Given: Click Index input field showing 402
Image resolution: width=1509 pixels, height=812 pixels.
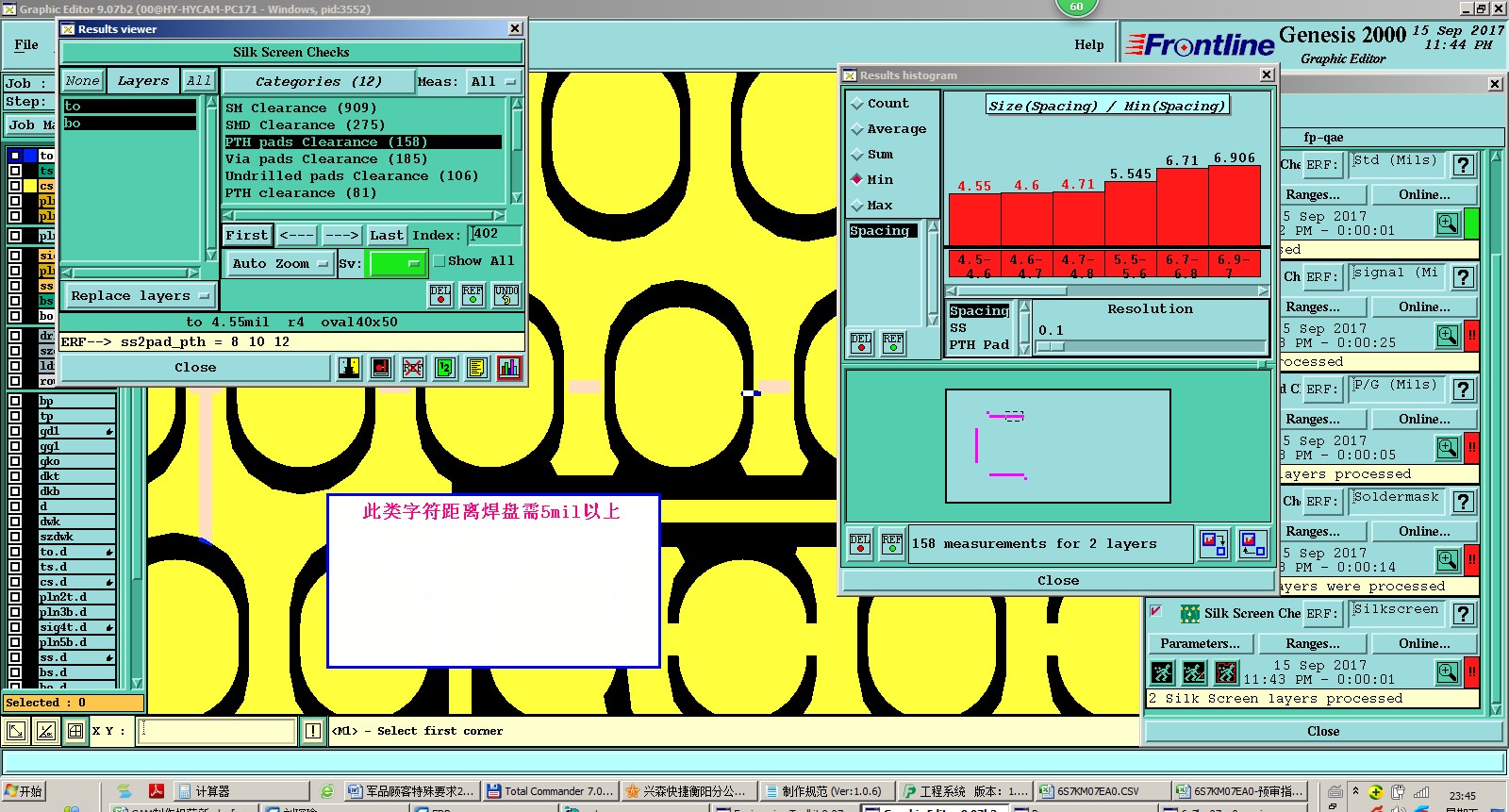Looking at the screenshot, I should coord(494,235).
